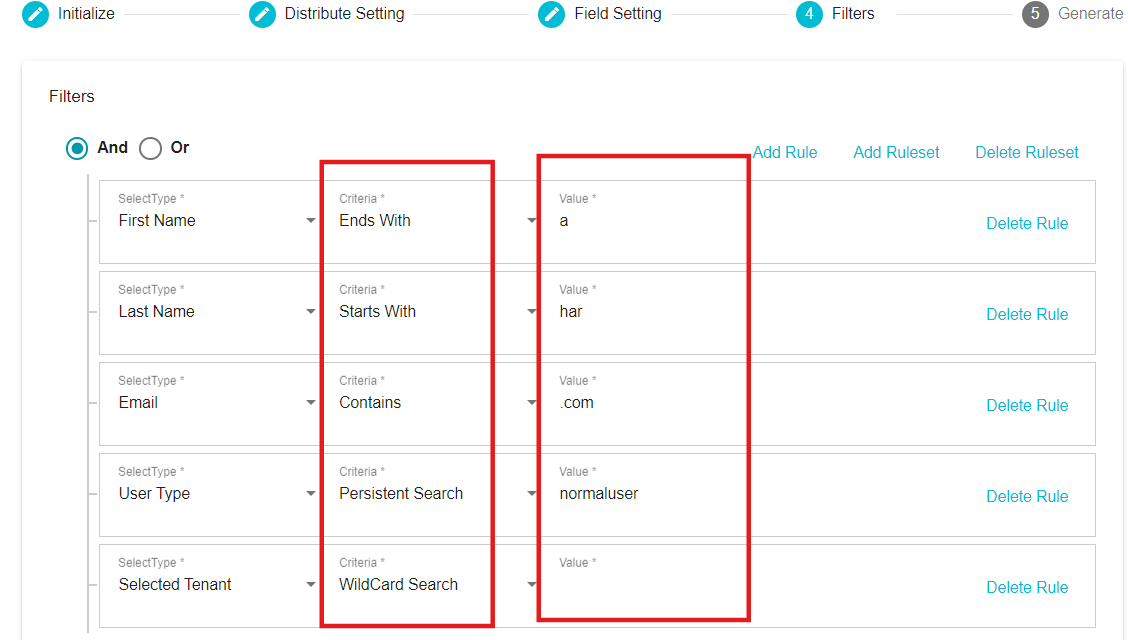The image size is (1128, 640).
Task: Expand the Contains criteria dropdown arrow
Action: point(532,403)
